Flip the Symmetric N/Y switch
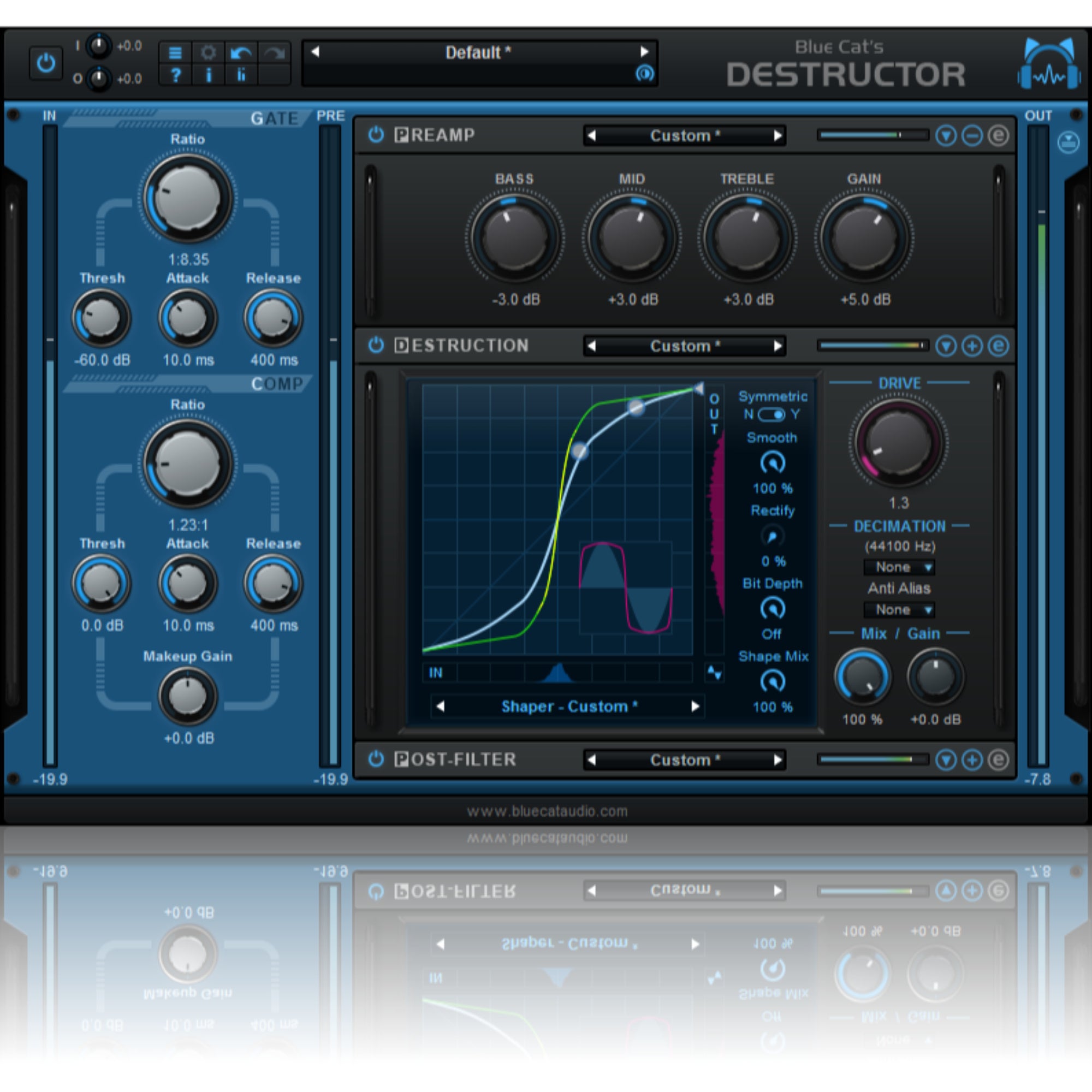This screenshot has height=1092, width=1092. pos(771,415)
